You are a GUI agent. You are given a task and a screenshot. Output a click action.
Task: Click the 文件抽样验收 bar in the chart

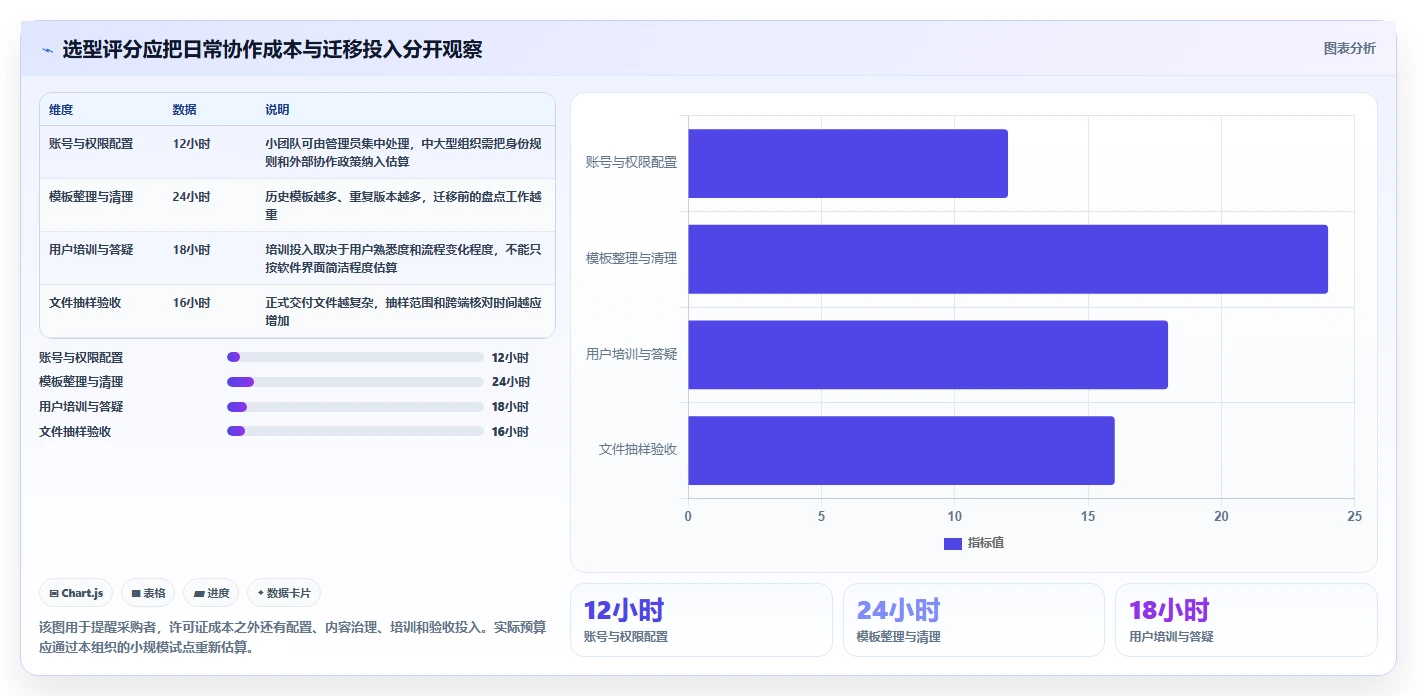901,450
